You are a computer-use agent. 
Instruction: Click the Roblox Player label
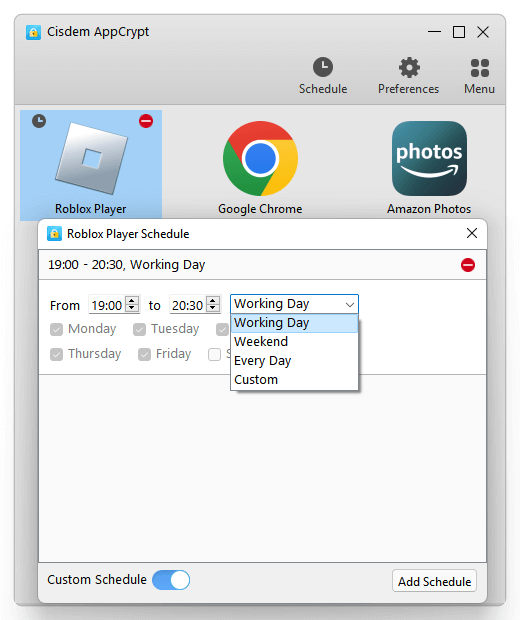(91, 209)
